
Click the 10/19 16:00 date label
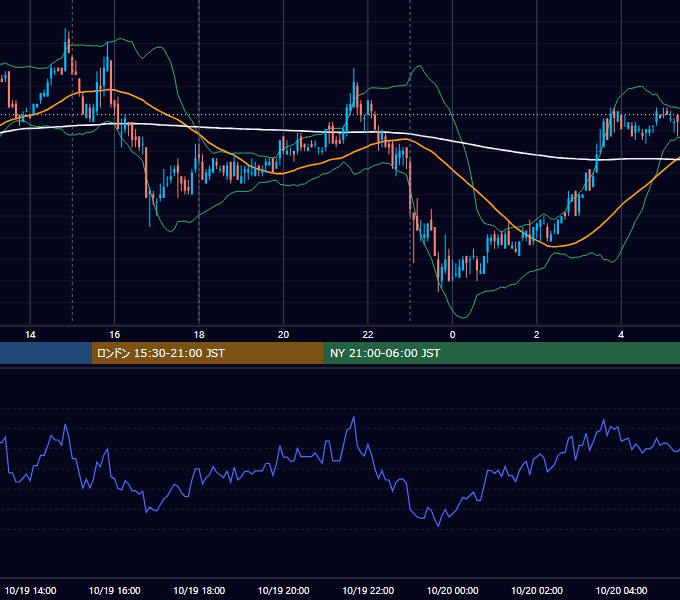[114, 590]
